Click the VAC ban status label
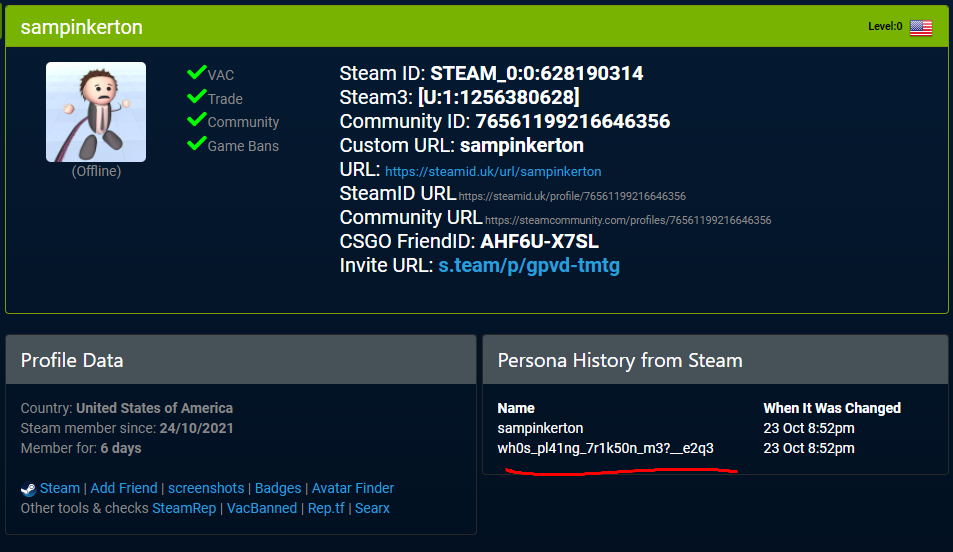Image resolution: width=953 pixels, height=552 pixels. [x=221, y=75]
